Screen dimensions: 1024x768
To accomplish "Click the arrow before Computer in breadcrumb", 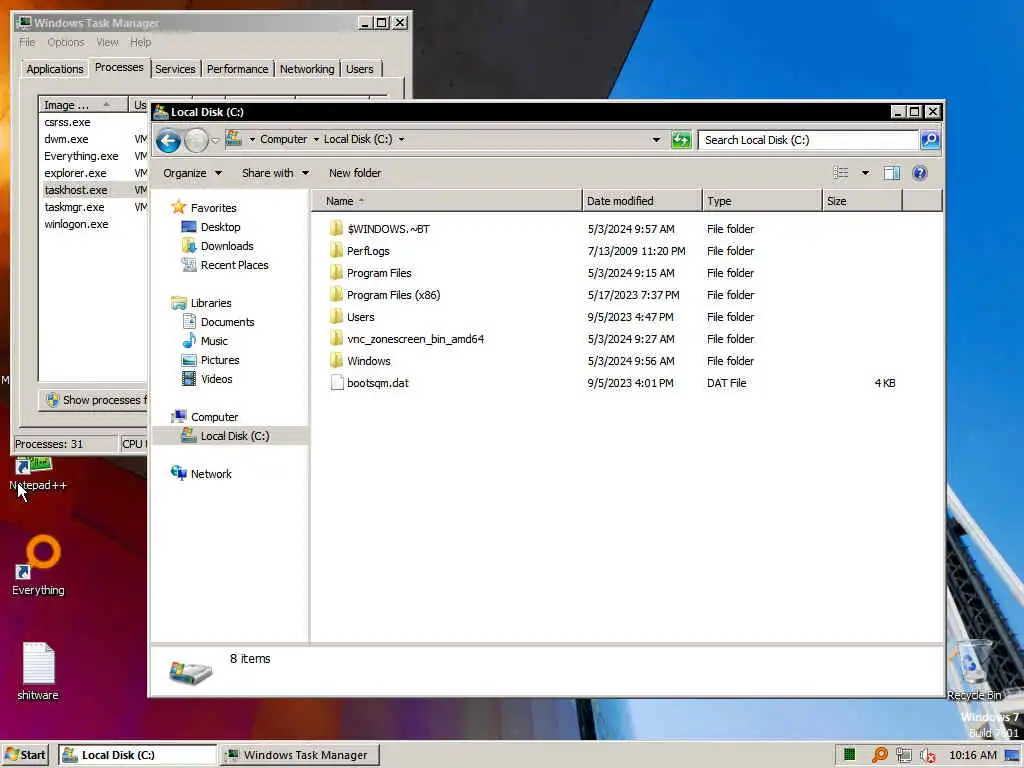I will click(252, 139).
